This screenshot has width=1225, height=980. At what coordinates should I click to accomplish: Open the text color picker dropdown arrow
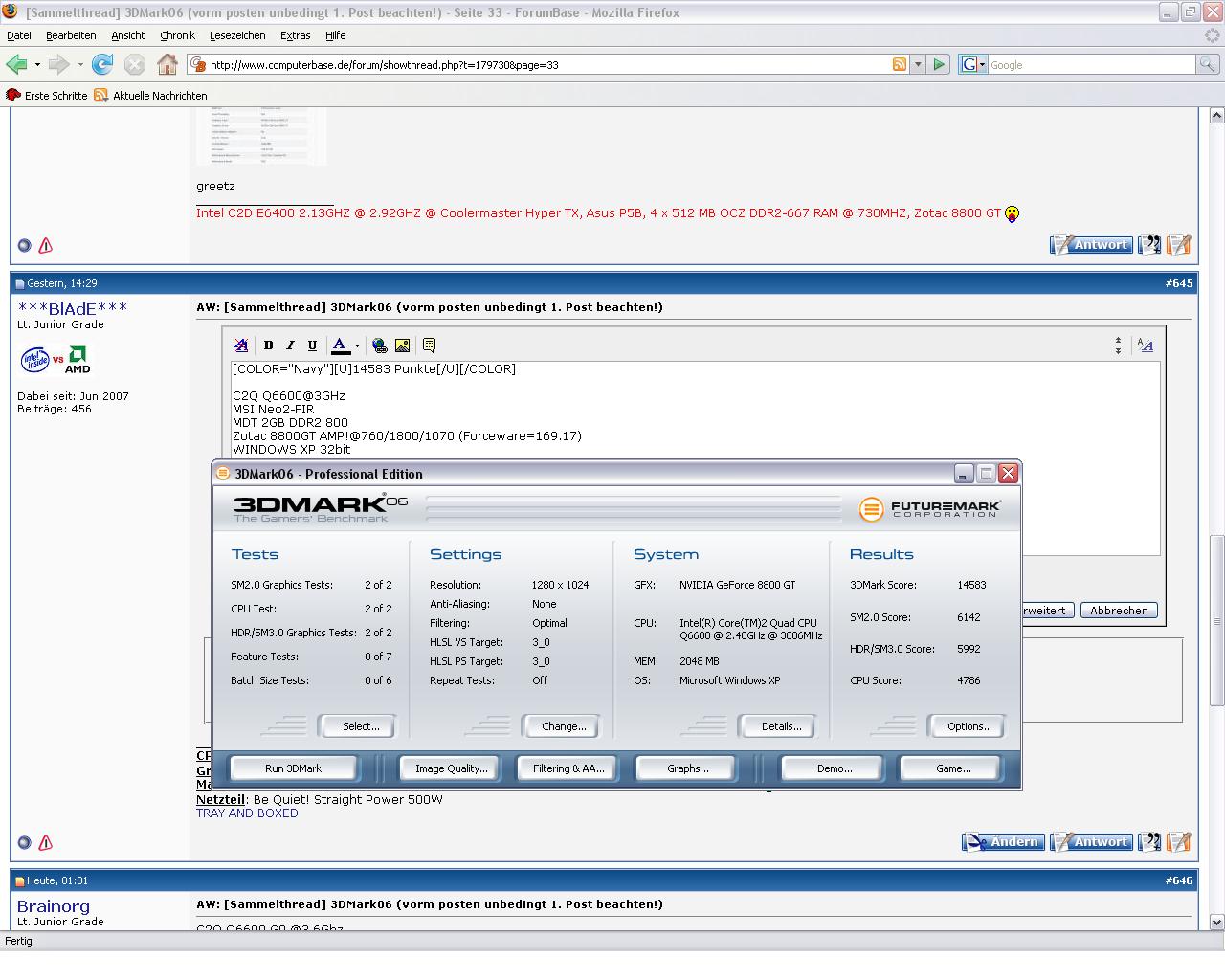pyautogui.click(x=357, y=345)
